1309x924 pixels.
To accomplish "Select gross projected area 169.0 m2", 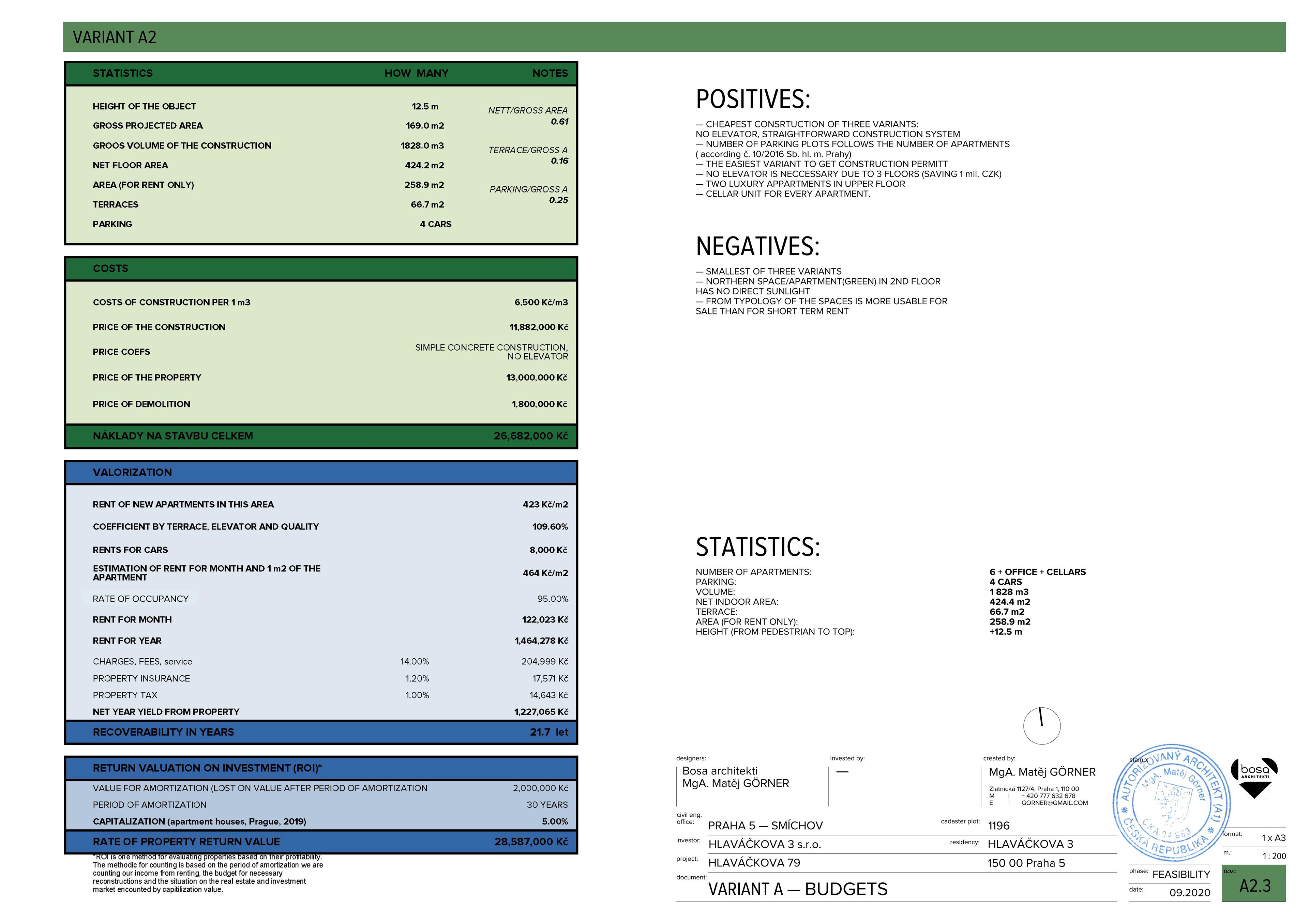I will pos(425,125).
